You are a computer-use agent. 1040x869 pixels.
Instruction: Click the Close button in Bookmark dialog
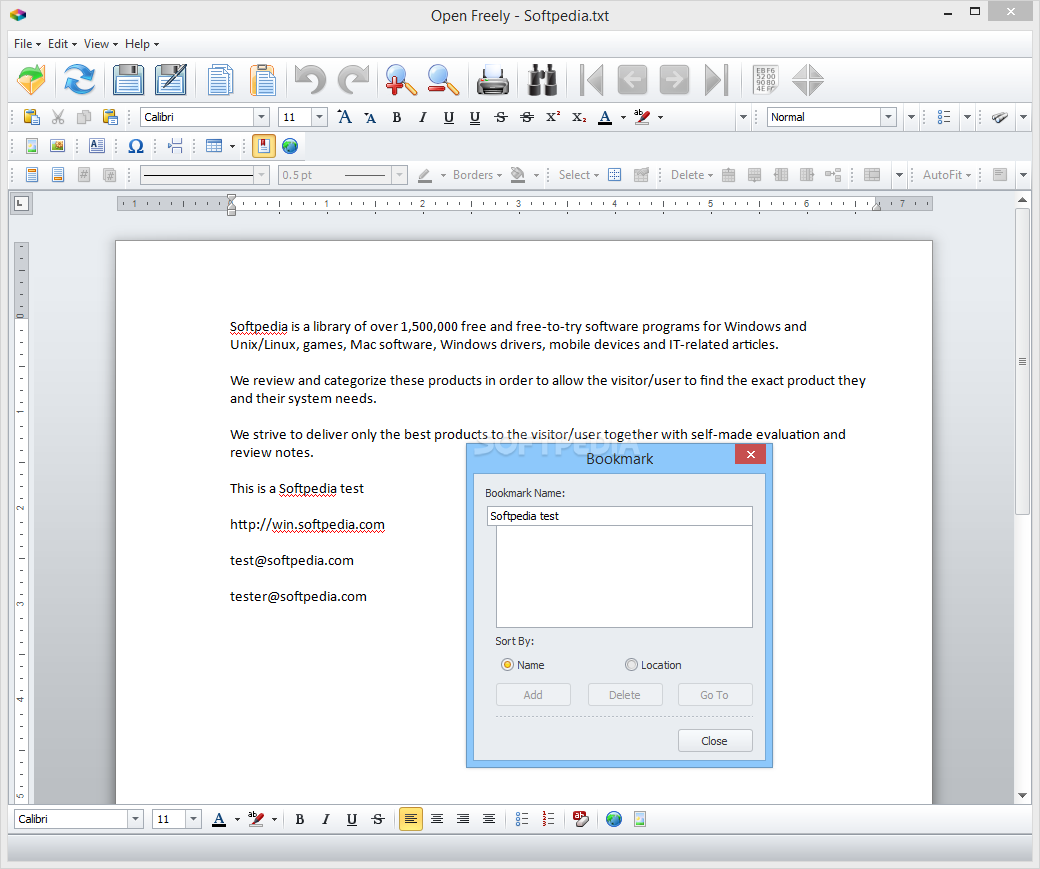pos(715,741)
